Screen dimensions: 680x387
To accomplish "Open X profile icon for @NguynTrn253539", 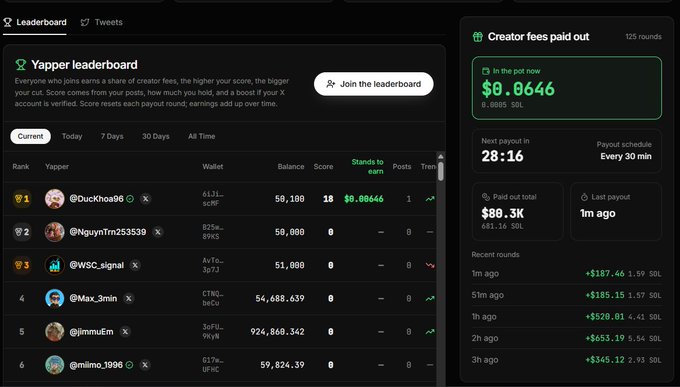I will click(158, 232).
